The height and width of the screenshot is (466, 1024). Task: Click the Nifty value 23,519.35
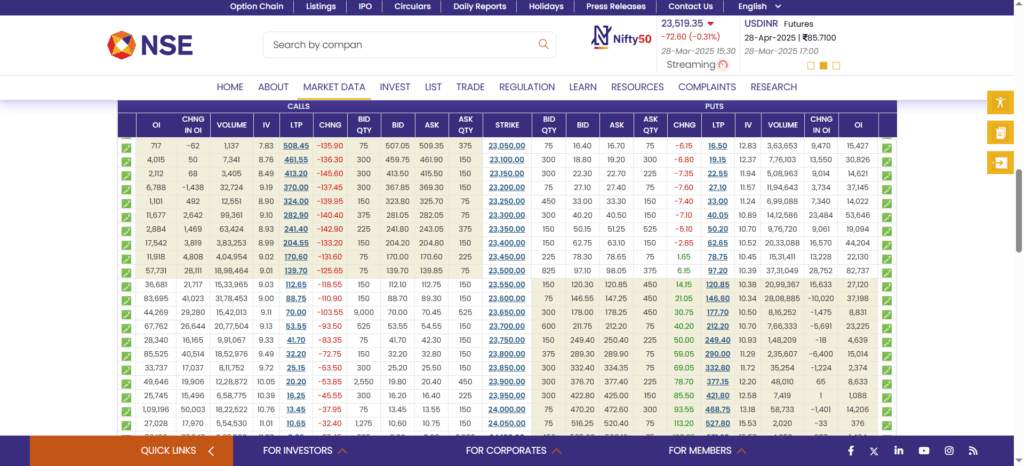tap(682, 23)
